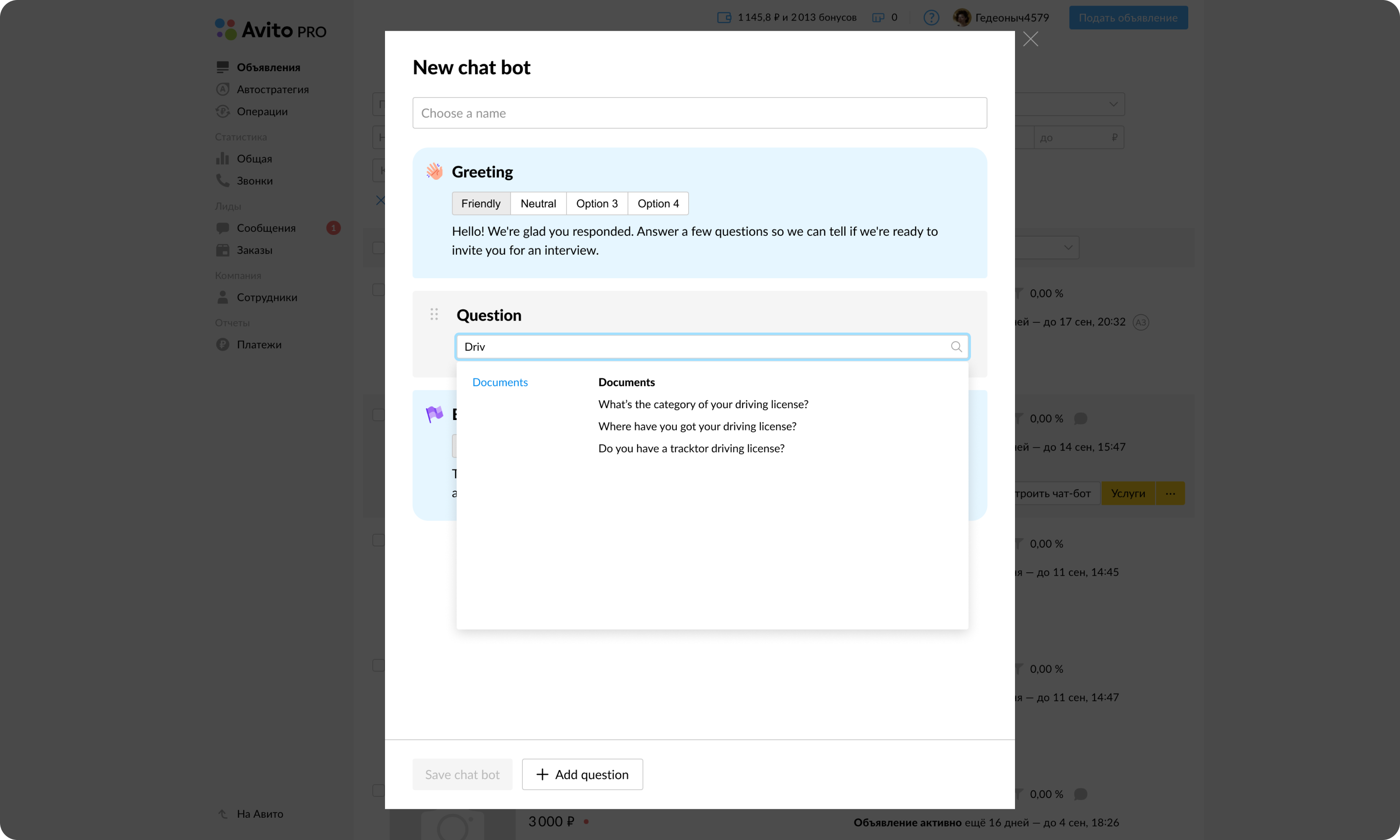Open the help question mark icon
This screenshot has height=840, width=1400.
pos(931,17)
